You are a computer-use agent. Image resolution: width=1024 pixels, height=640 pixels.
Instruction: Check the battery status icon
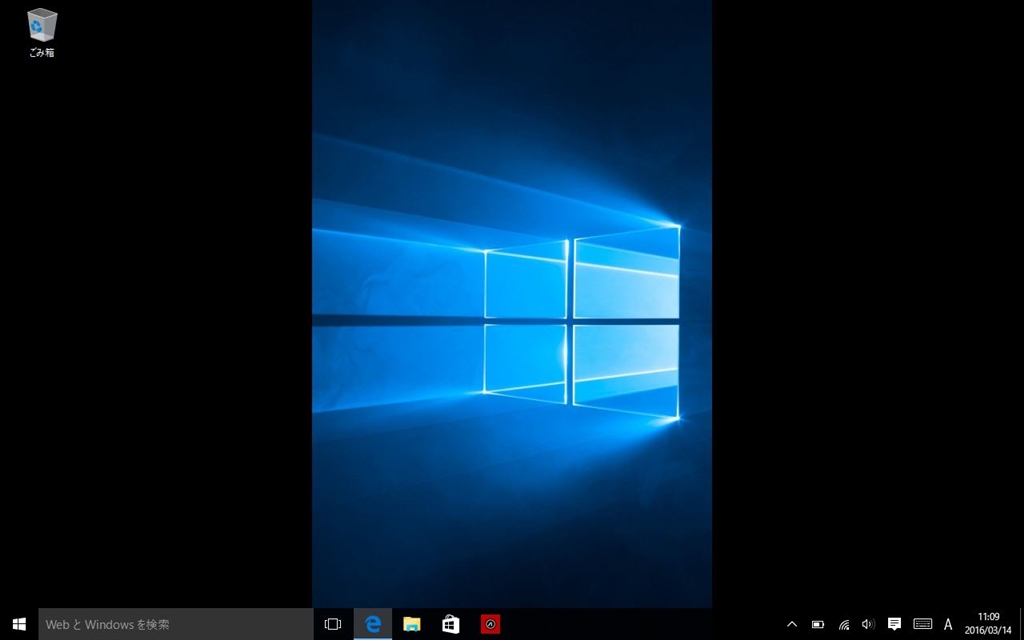click(818, 624)
